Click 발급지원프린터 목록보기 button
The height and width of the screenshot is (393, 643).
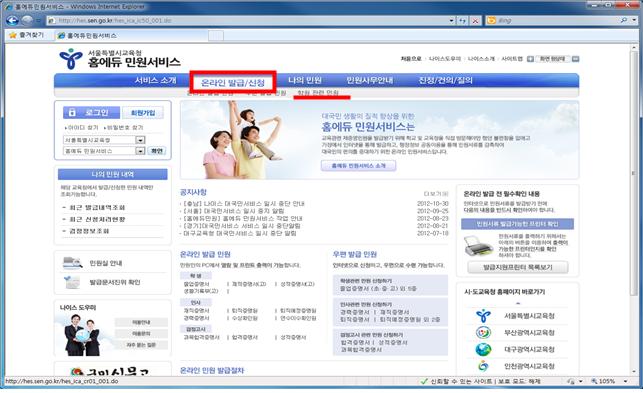(518, 267)
